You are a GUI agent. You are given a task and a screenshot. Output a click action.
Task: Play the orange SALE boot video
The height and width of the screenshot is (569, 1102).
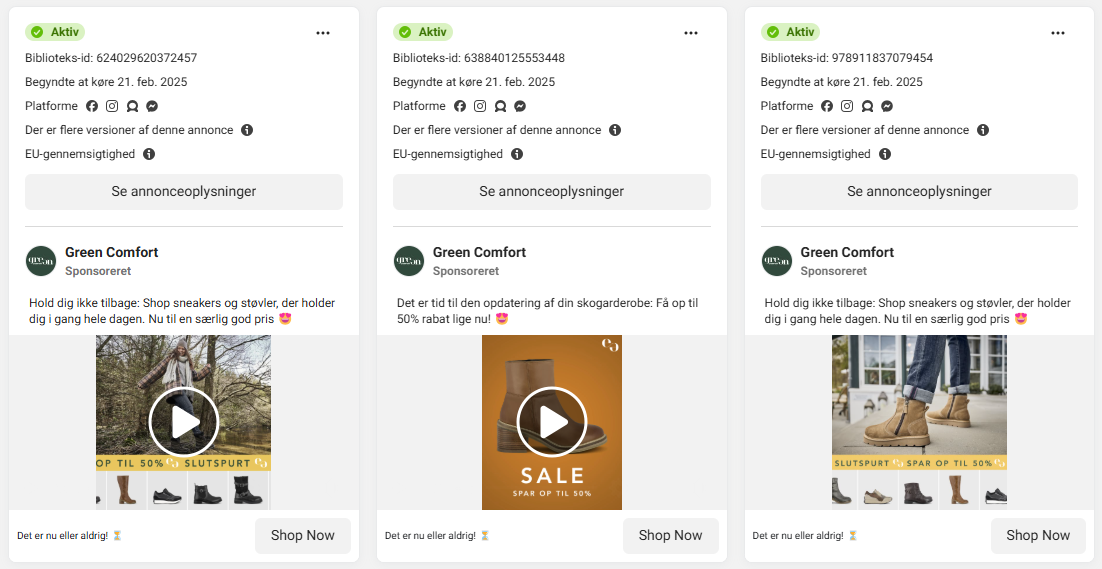coord(552,422)
